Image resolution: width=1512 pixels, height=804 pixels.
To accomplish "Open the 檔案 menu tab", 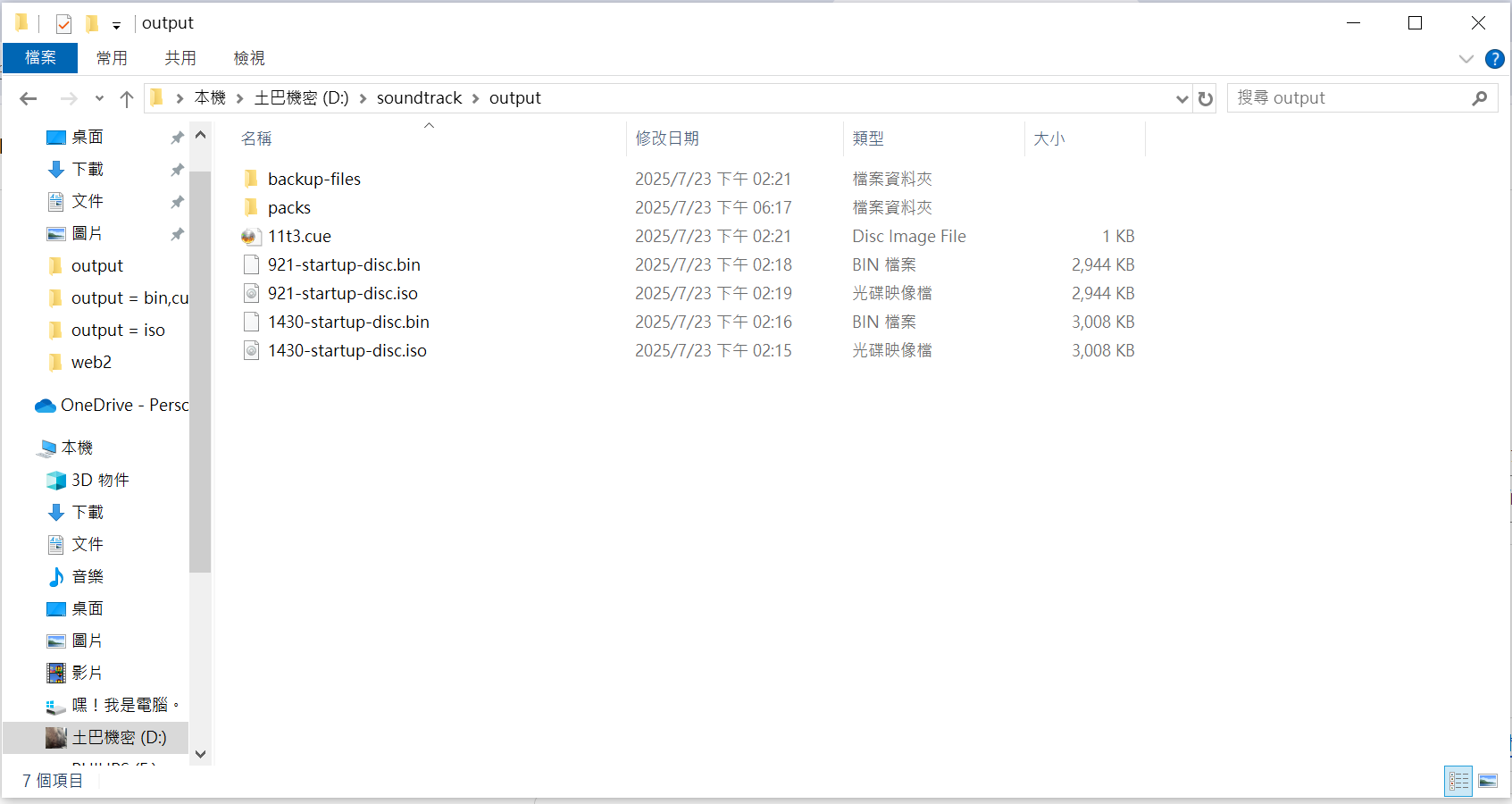I will pos(40,58).
